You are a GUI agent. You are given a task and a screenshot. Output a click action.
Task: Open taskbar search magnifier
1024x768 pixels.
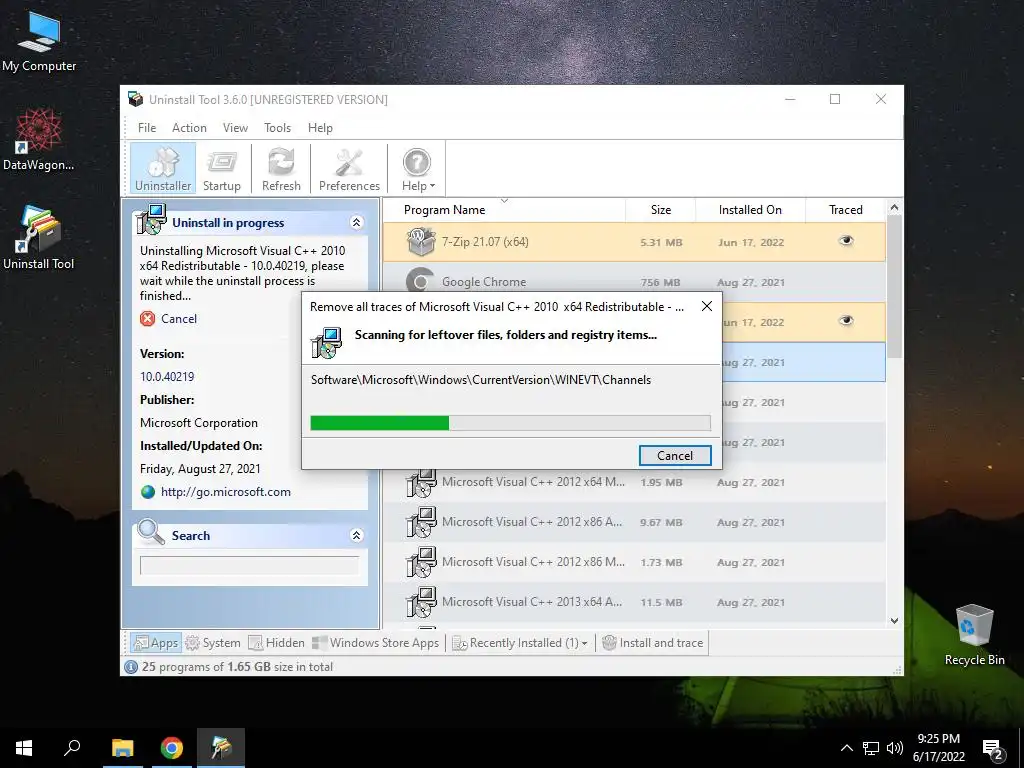click(72, 748)
